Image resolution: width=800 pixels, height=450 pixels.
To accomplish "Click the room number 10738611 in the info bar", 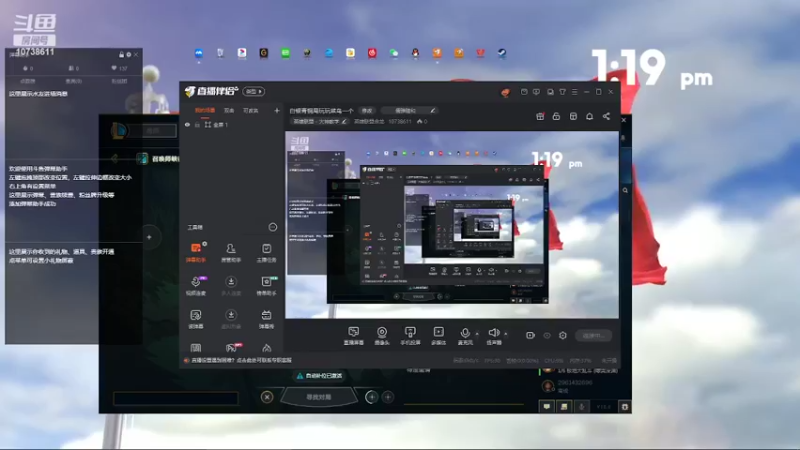I will [399, 121].
